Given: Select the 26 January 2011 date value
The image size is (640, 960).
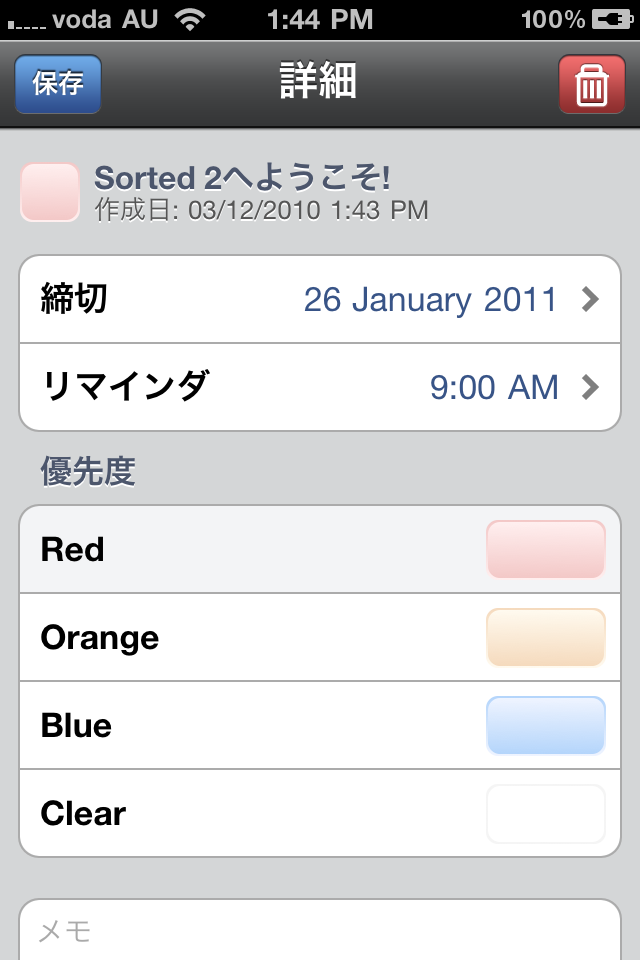Looking at the screenshot, I should pos(430,299).
